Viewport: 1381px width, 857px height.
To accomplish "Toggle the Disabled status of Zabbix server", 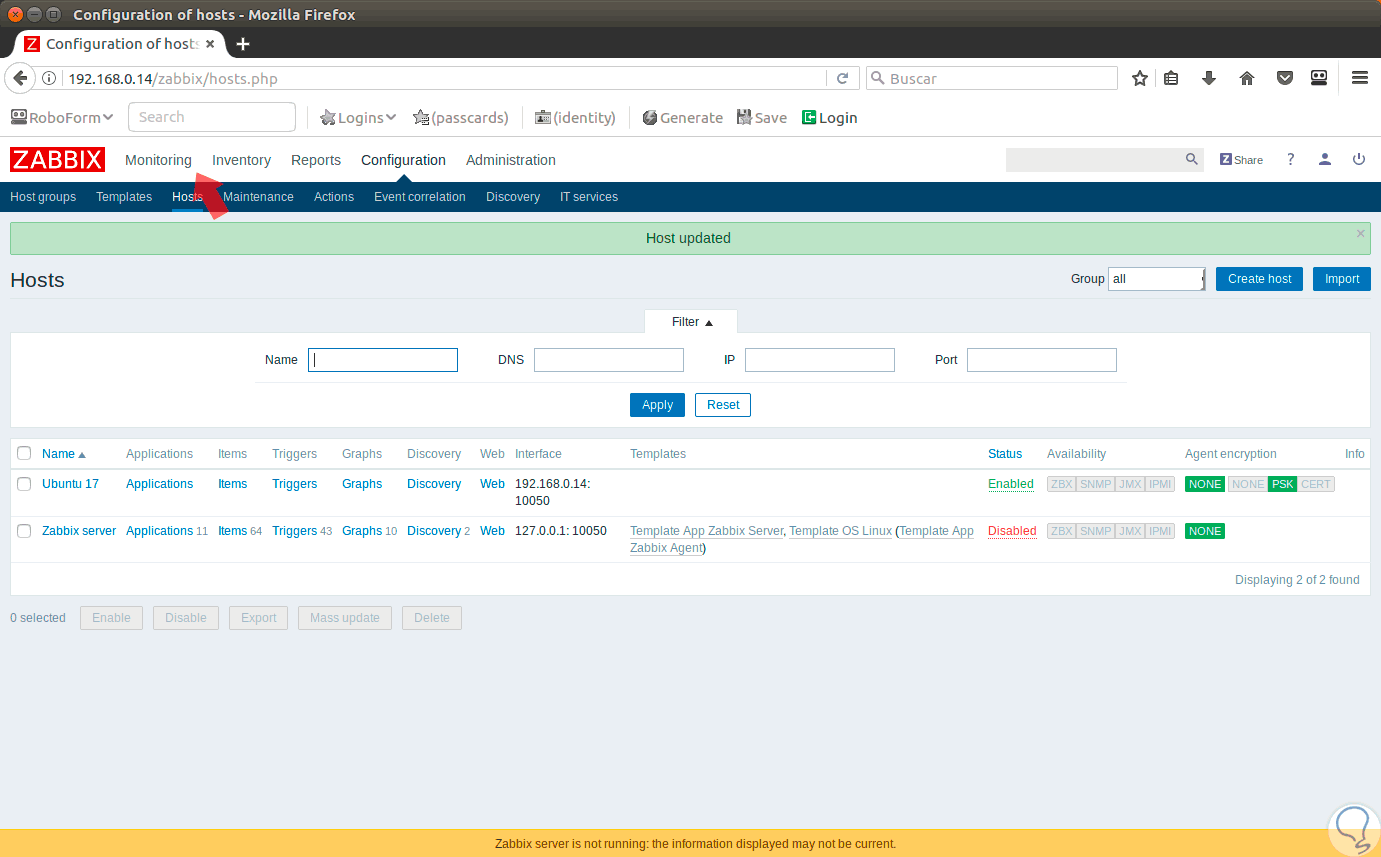I will [x=1012, y=531].
